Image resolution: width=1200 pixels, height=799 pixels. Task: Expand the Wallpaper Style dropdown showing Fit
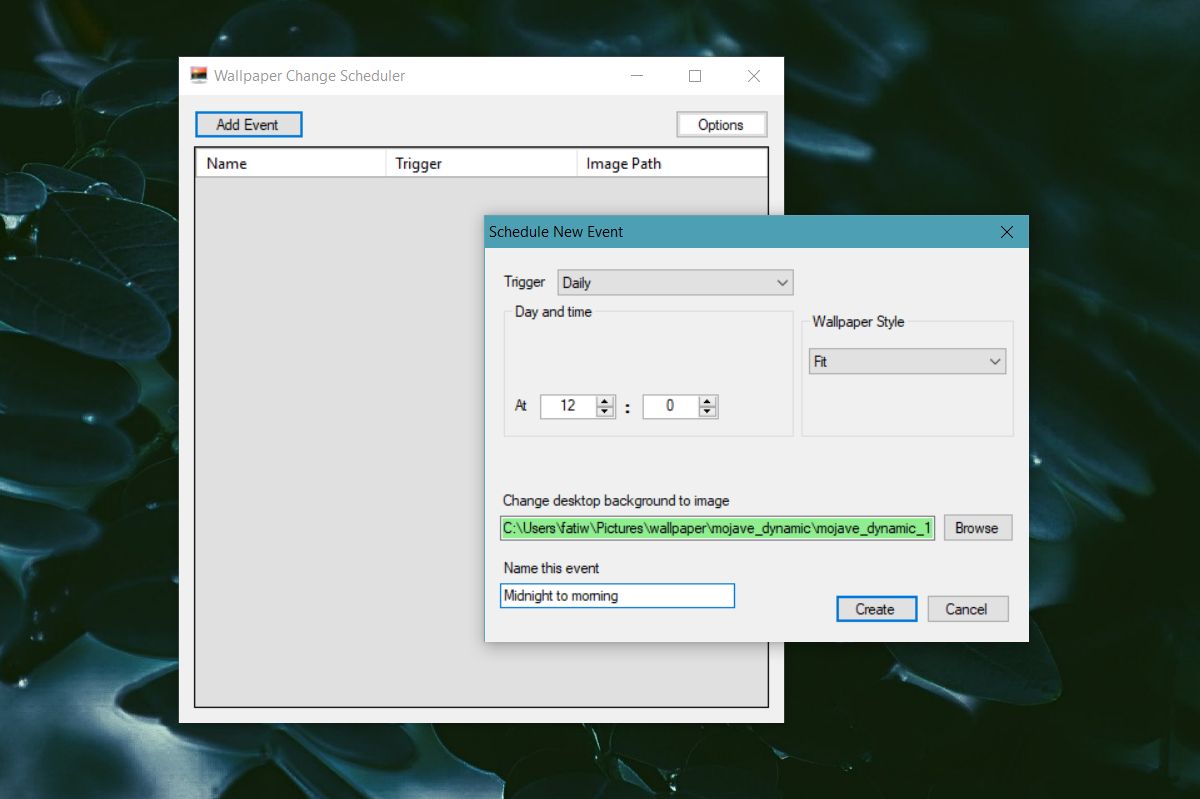[907, 362]
